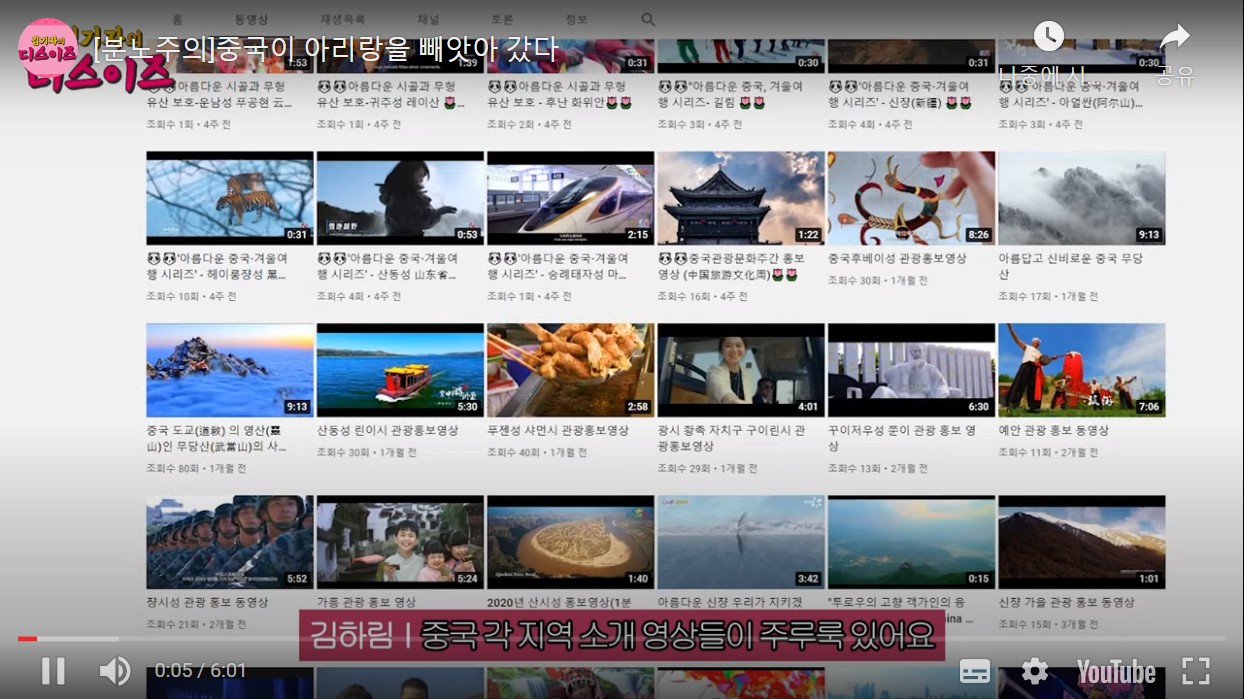The image size is (1244, 699).
Task: Click '중국후베이성 관광홍보영상' title
Action: point(897,258)
